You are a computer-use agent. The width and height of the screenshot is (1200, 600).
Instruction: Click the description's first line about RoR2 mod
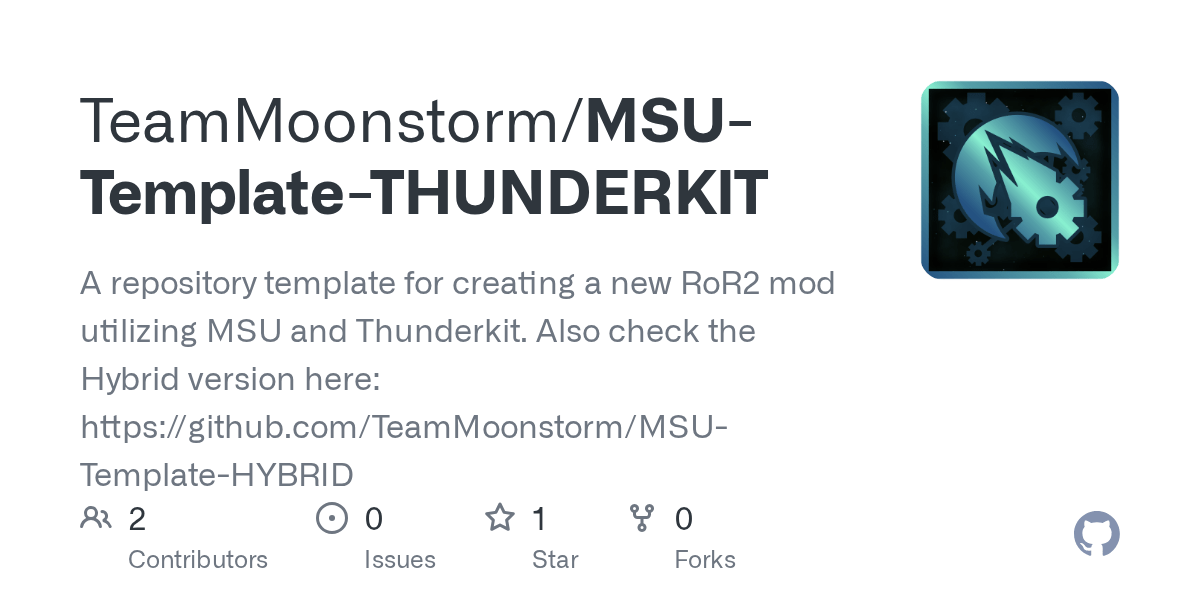pyautogui.click(x=457, y=284)
